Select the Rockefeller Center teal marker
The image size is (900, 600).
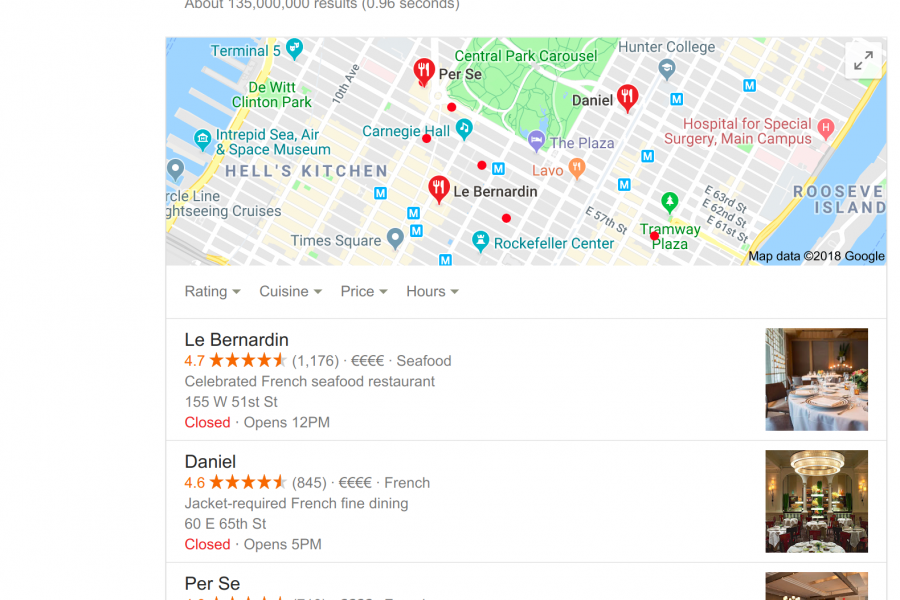pyautogui.click(x=480, y=241)
